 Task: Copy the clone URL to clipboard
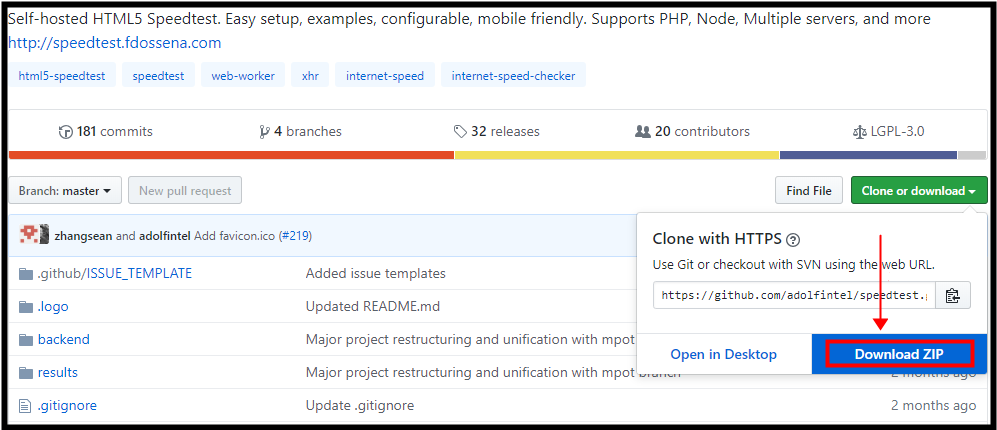952,295
